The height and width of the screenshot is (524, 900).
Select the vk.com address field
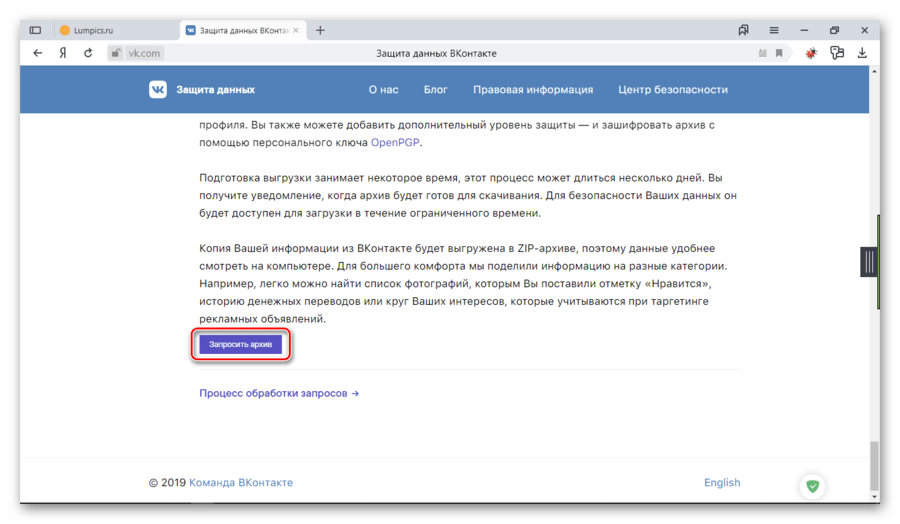[145, 53]
